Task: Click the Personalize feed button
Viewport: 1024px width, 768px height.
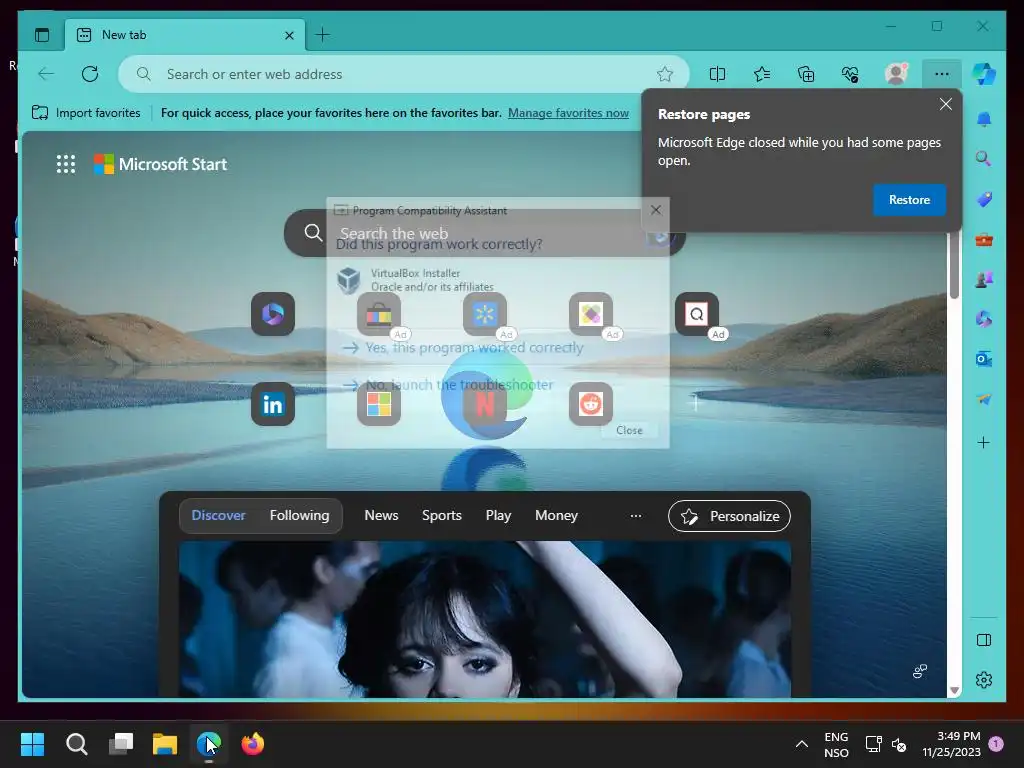Action: coord(729,516)
